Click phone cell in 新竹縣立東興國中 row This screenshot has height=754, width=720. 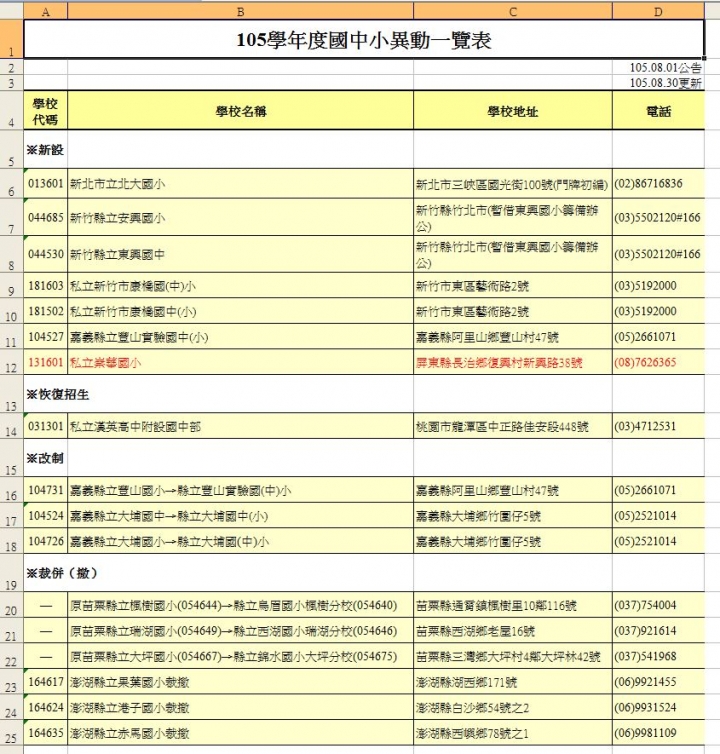658,254
